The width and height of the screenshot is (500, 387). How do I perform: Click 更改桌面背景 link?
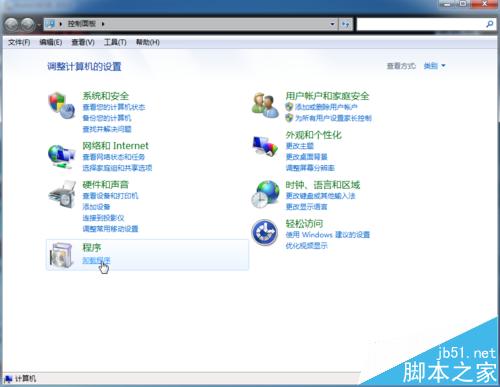306,157
